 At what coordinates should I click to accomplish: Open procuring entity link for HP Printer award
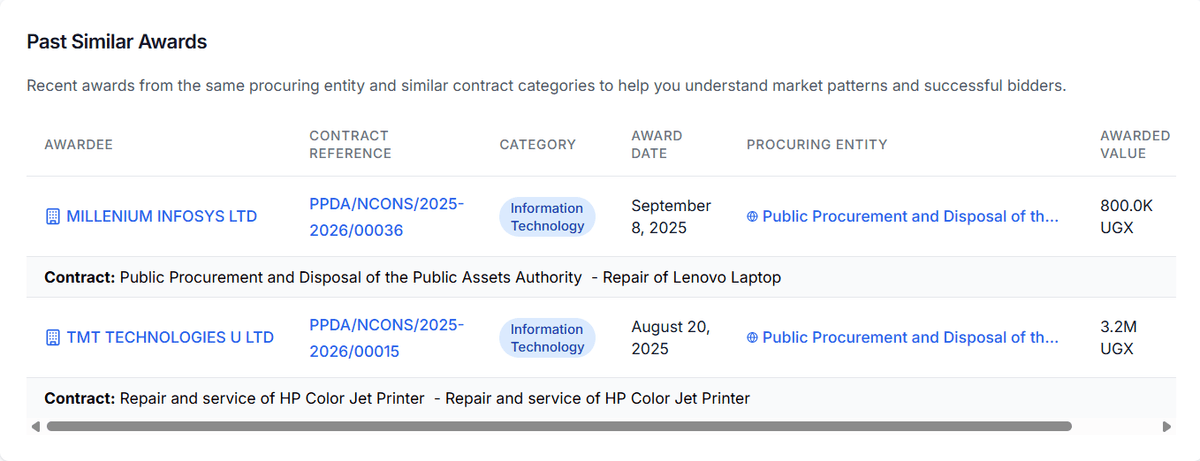(x=909, y=338)
